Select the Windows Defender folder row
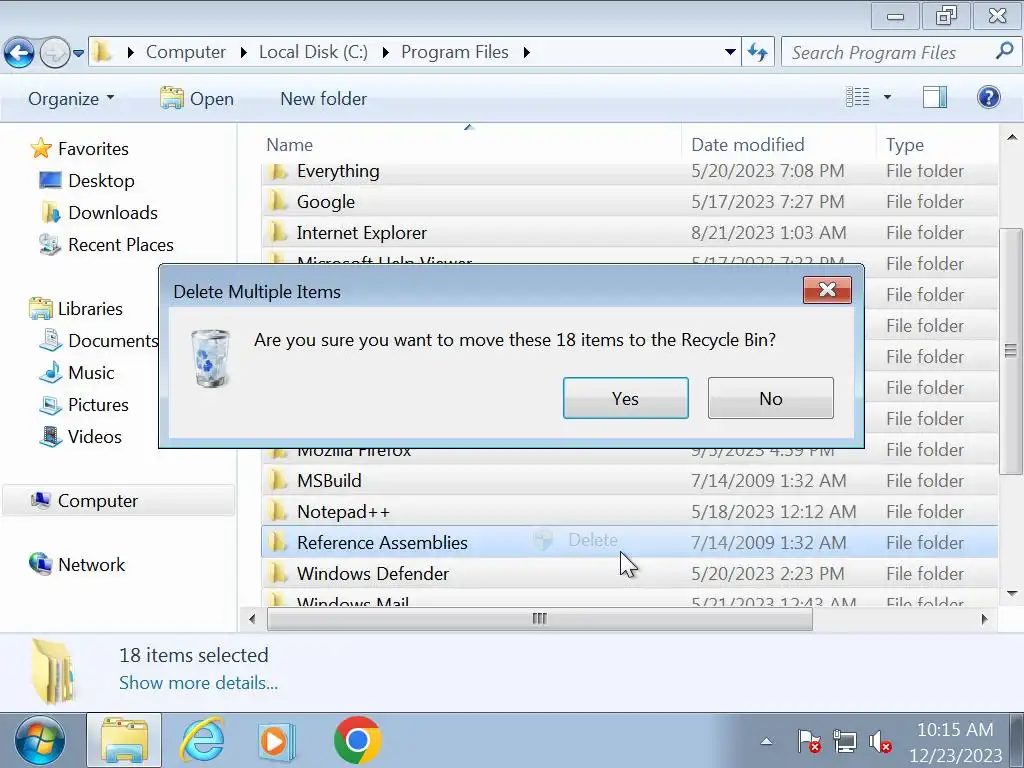 pyautogui.click(x=630, y=573)
